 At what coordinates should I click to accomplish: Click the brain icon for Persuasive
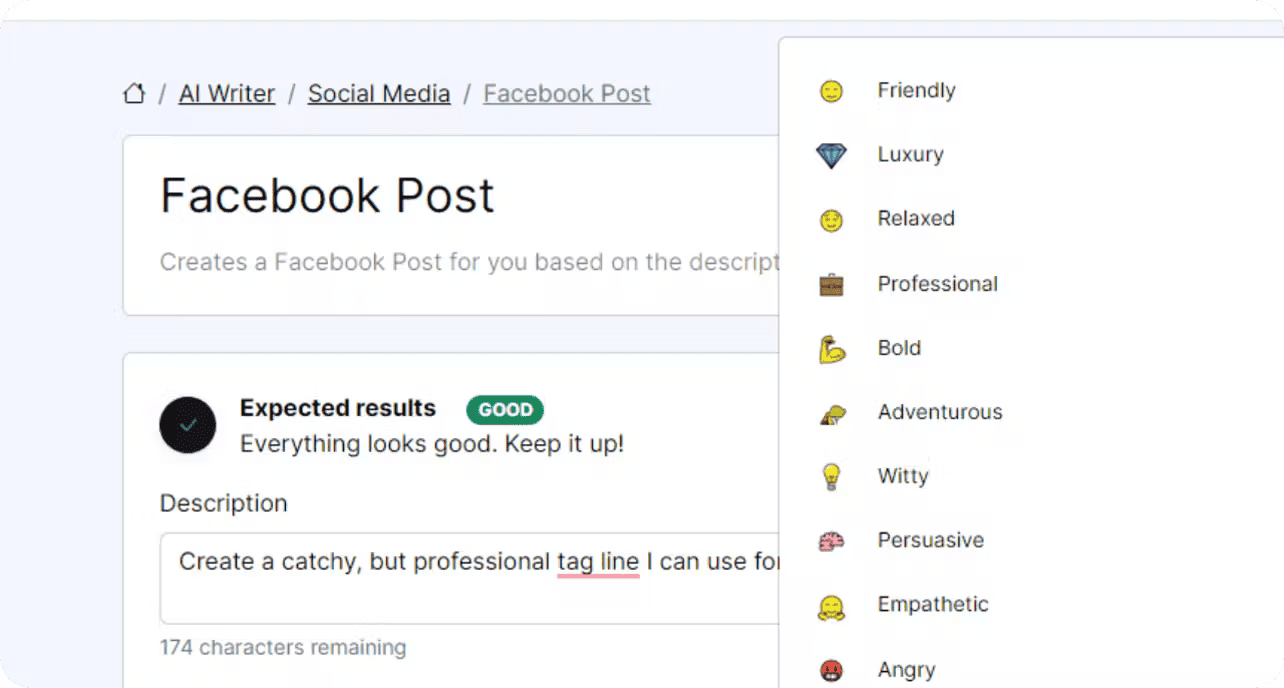(831, 541)
